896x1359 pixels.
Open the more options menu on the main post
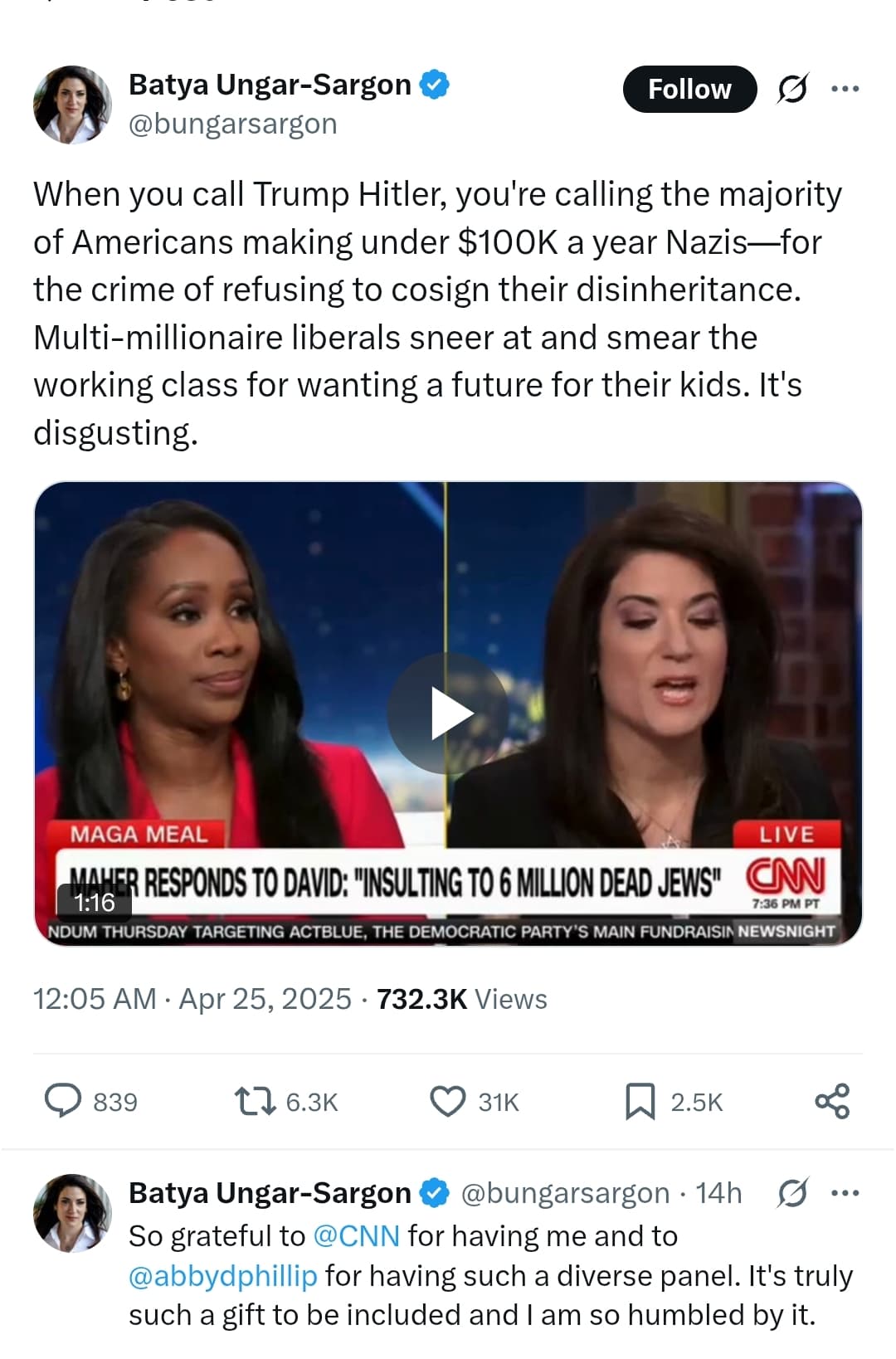(x=845, y=88)
